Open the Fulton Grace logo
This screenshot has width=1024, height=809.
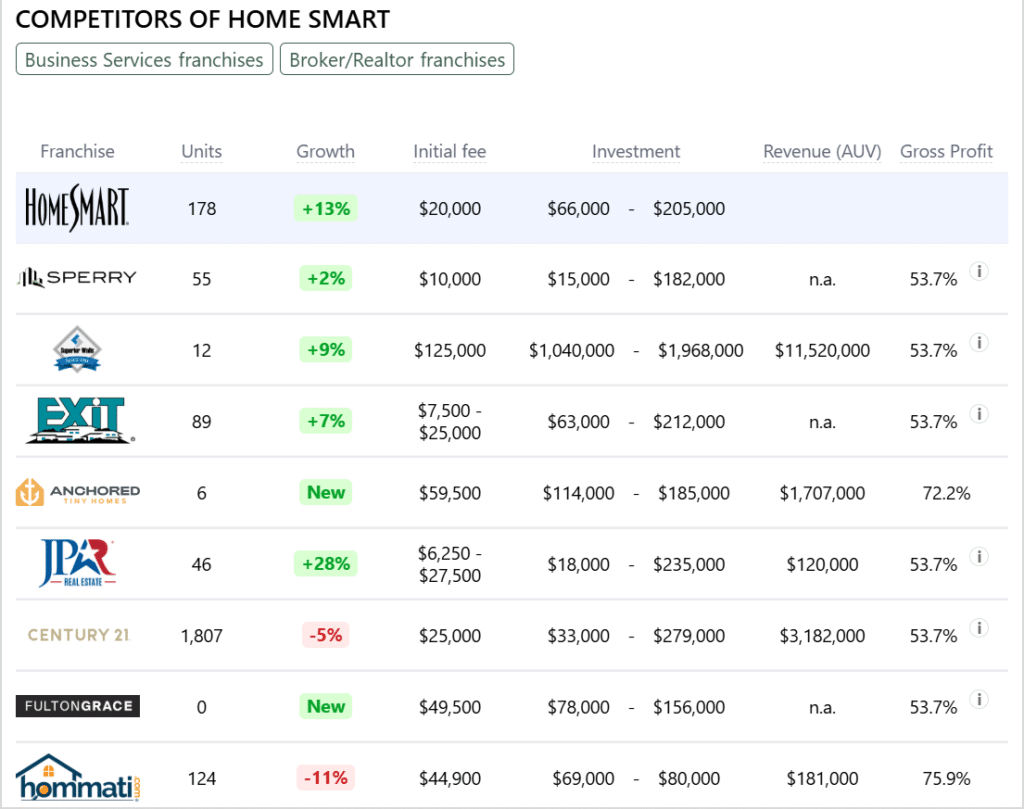pos(78,706)
